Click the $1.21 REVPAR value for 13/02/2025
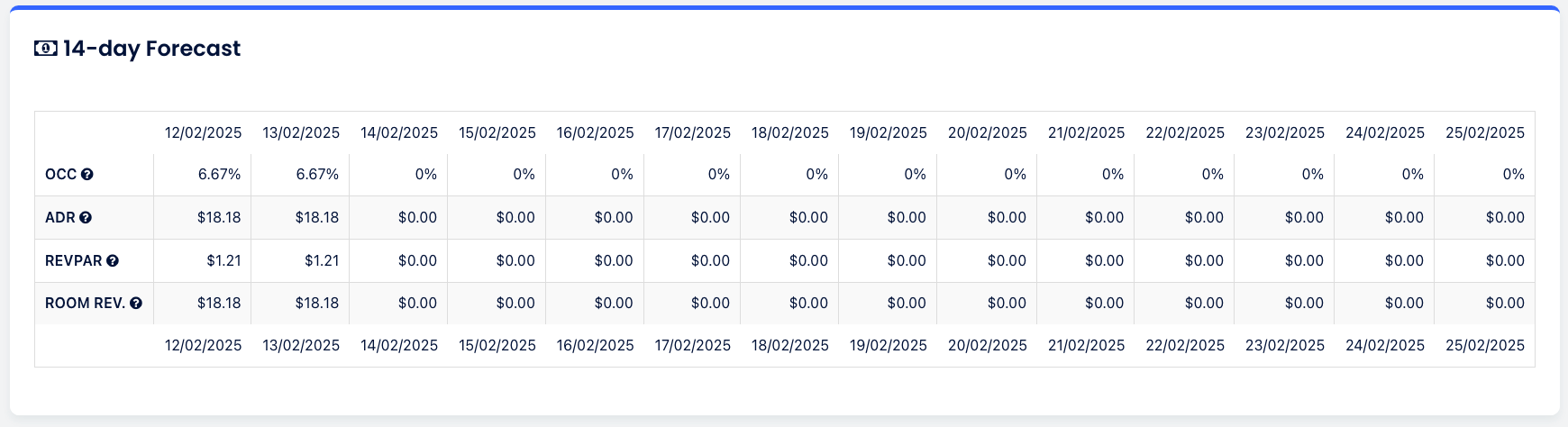Viewport: 1568px width, 427px height. (321, 261)
